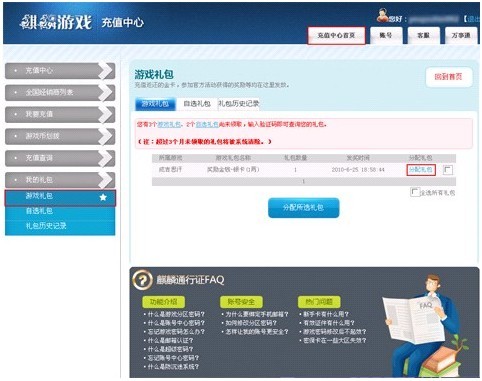The width and height of the screenshot is (482, 381).
Task: Open FAQ 什么是邮箱认证？
Action: [x=170, y=340]
